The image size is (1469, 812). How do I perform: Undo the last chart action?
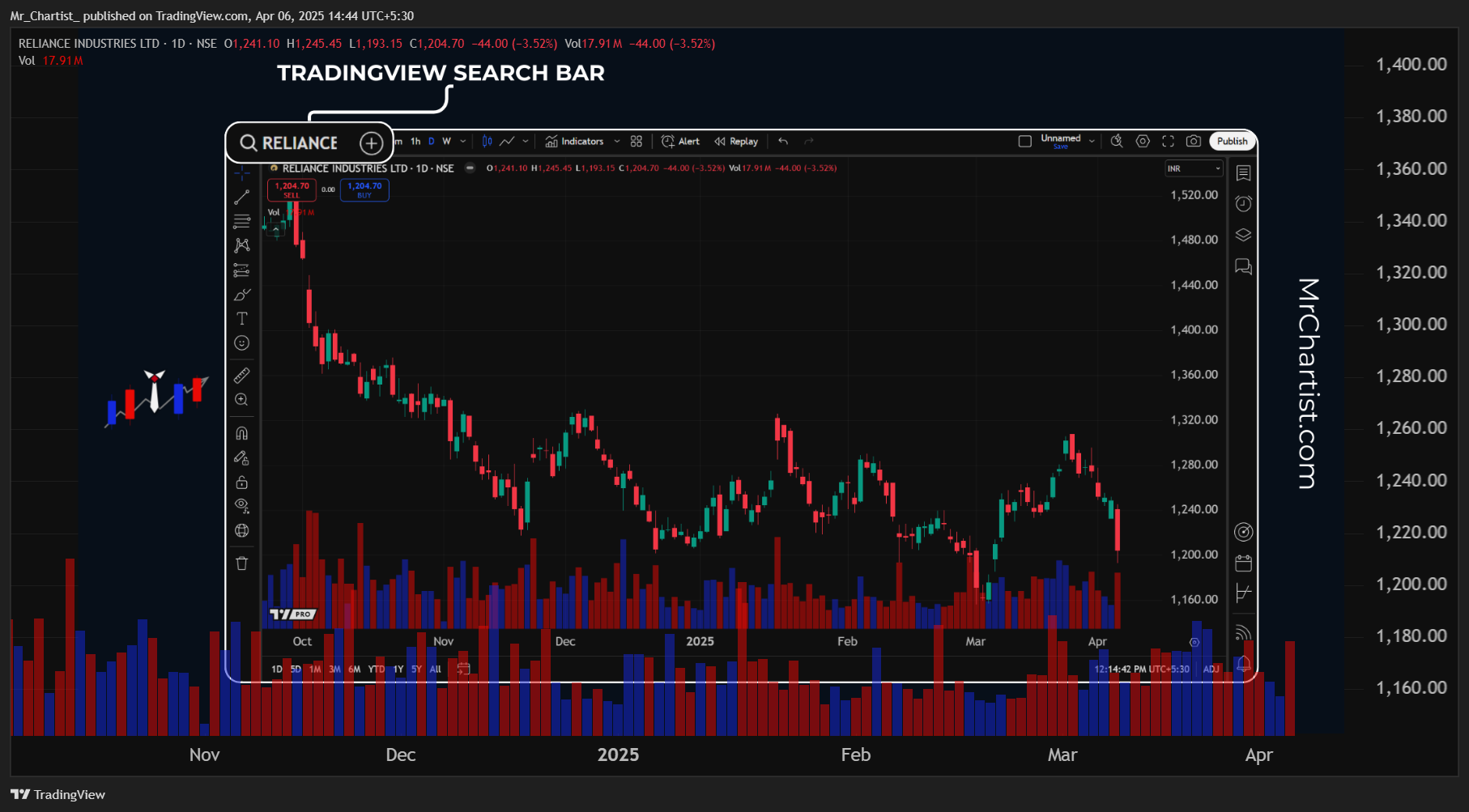pyautogui.click(x=783, y=142)
